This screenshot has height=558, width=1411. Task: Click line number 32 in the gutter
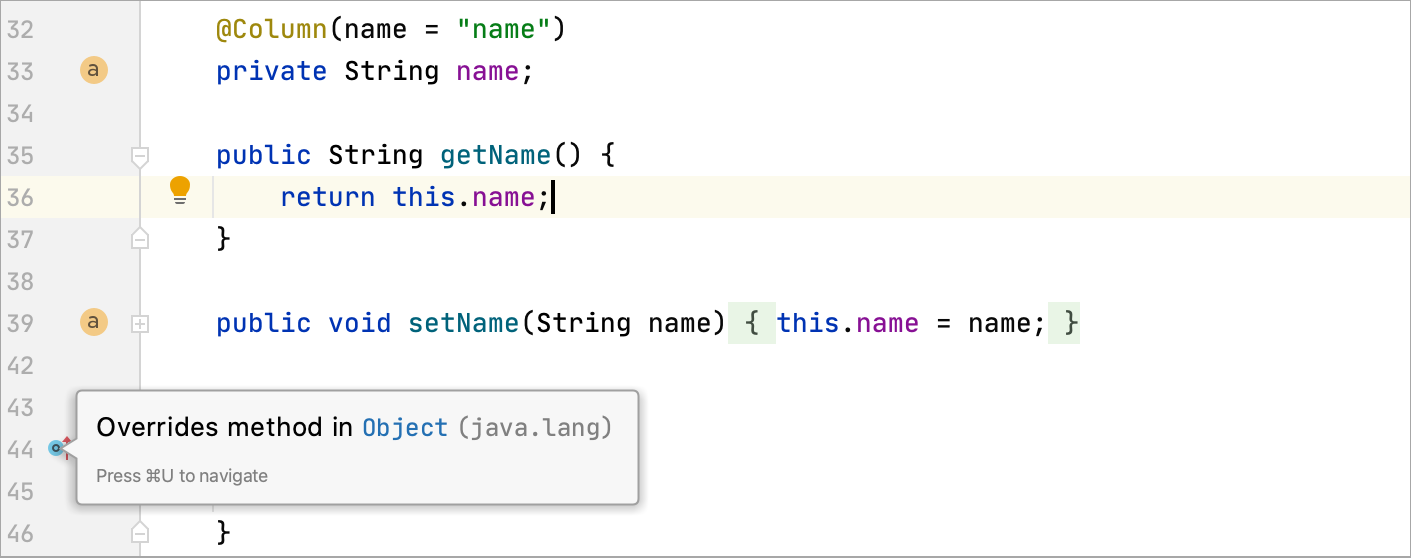coord(20,29)
